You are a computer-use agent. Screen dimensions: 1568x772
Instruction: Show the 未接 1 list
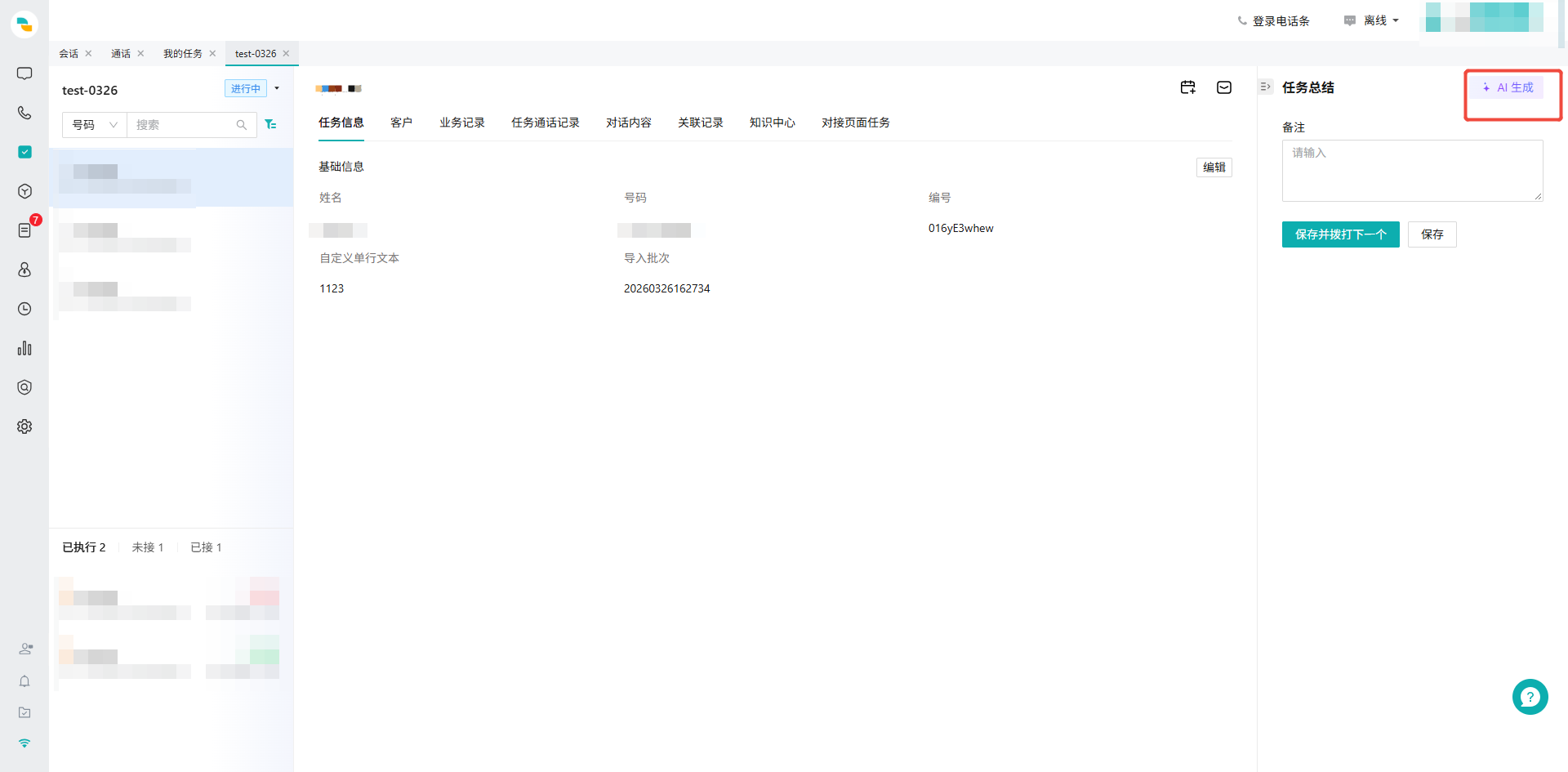148,547
